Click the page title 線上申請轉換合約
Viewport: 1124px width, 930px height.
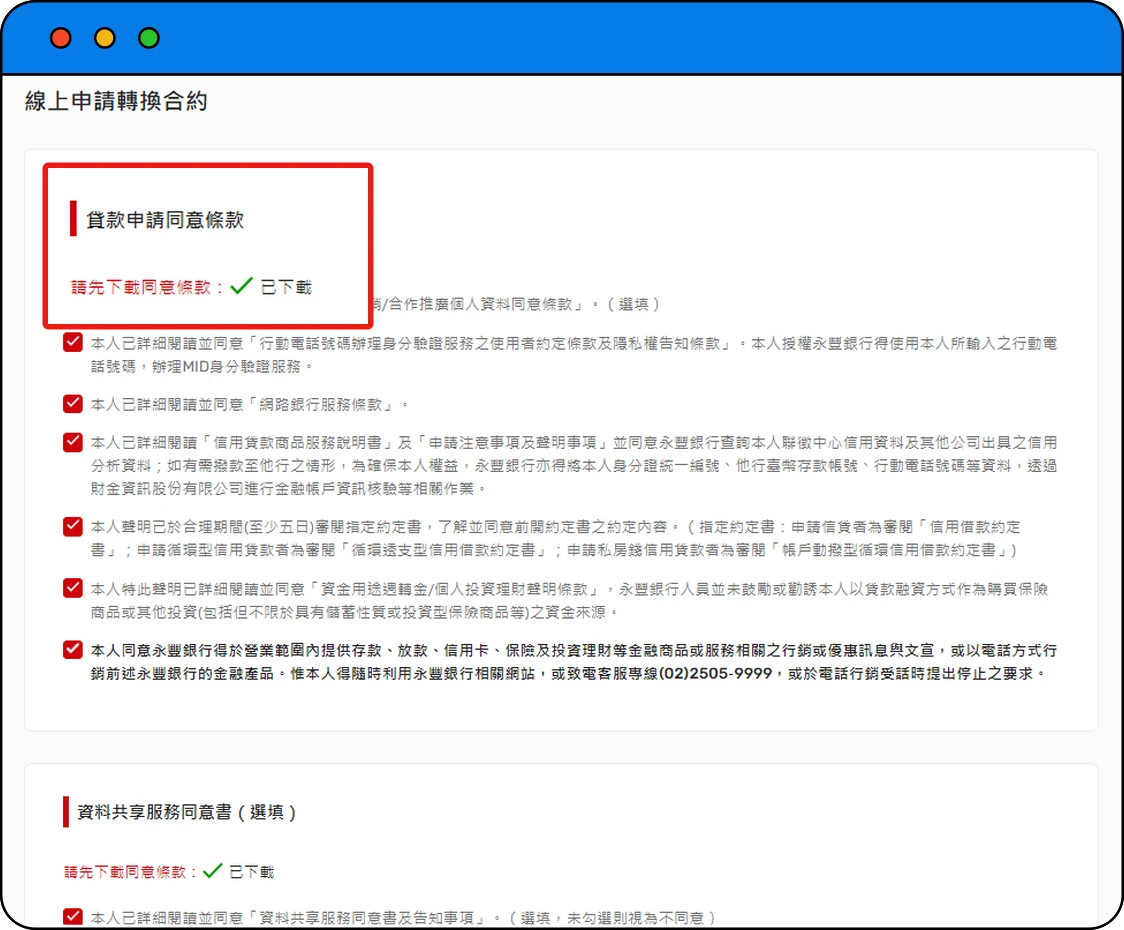(x=116, y=101)
